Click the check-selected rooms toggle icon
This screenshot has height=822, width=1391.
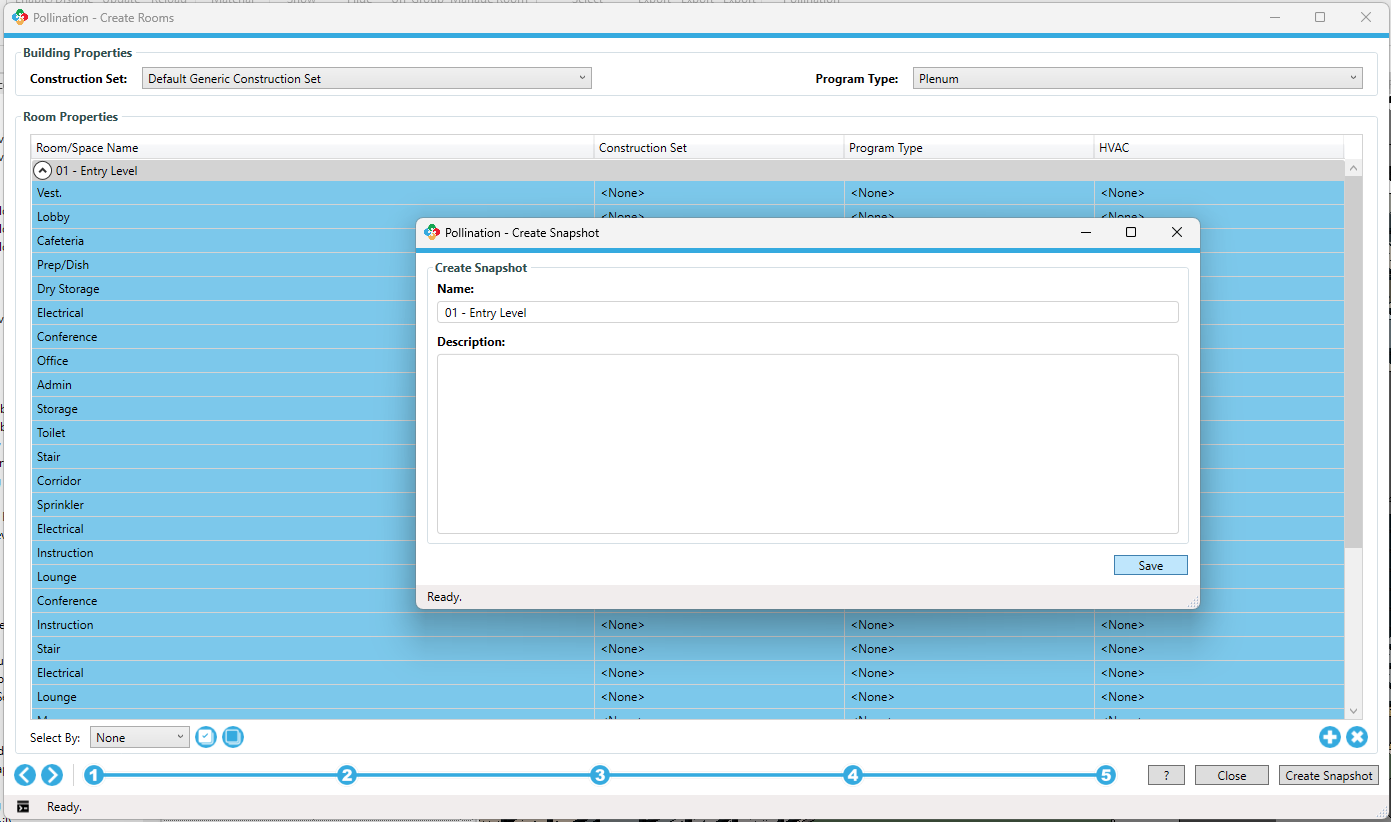(x=206, y=737)
